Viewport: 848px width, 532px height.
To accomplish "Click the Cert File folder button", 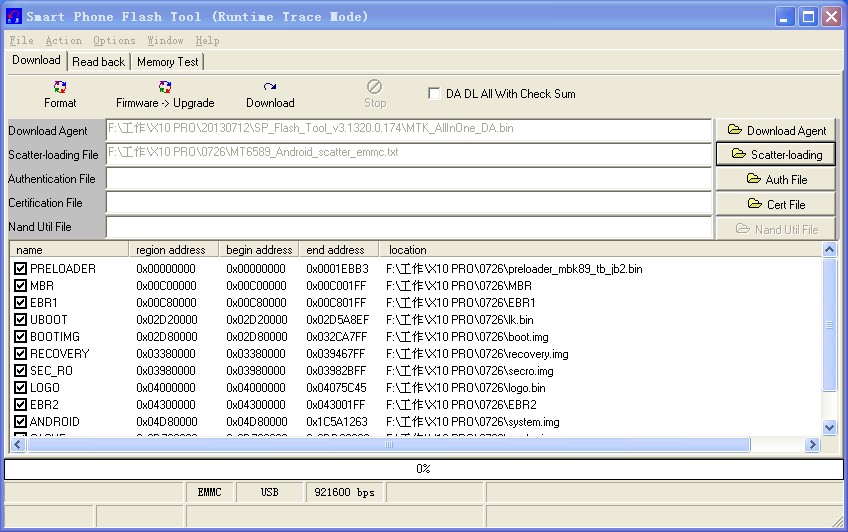I will pyautogui.click(x=776, y=205).
